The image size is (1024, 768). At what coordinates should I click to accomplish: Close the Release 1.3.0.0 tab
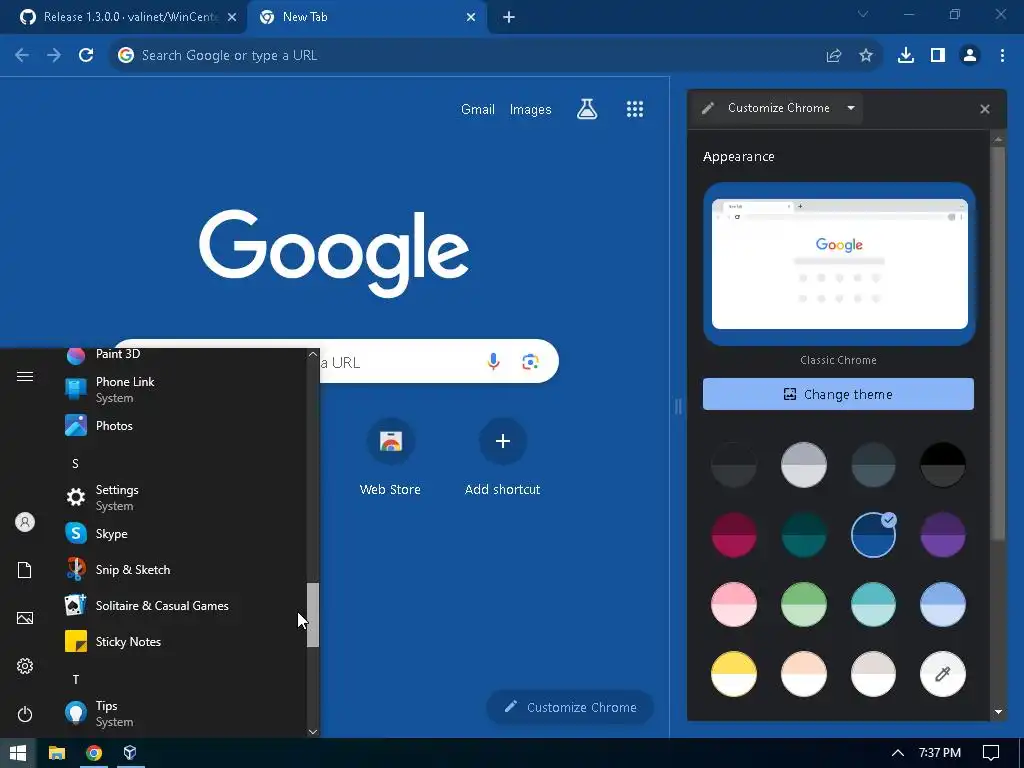click(232, 17)
